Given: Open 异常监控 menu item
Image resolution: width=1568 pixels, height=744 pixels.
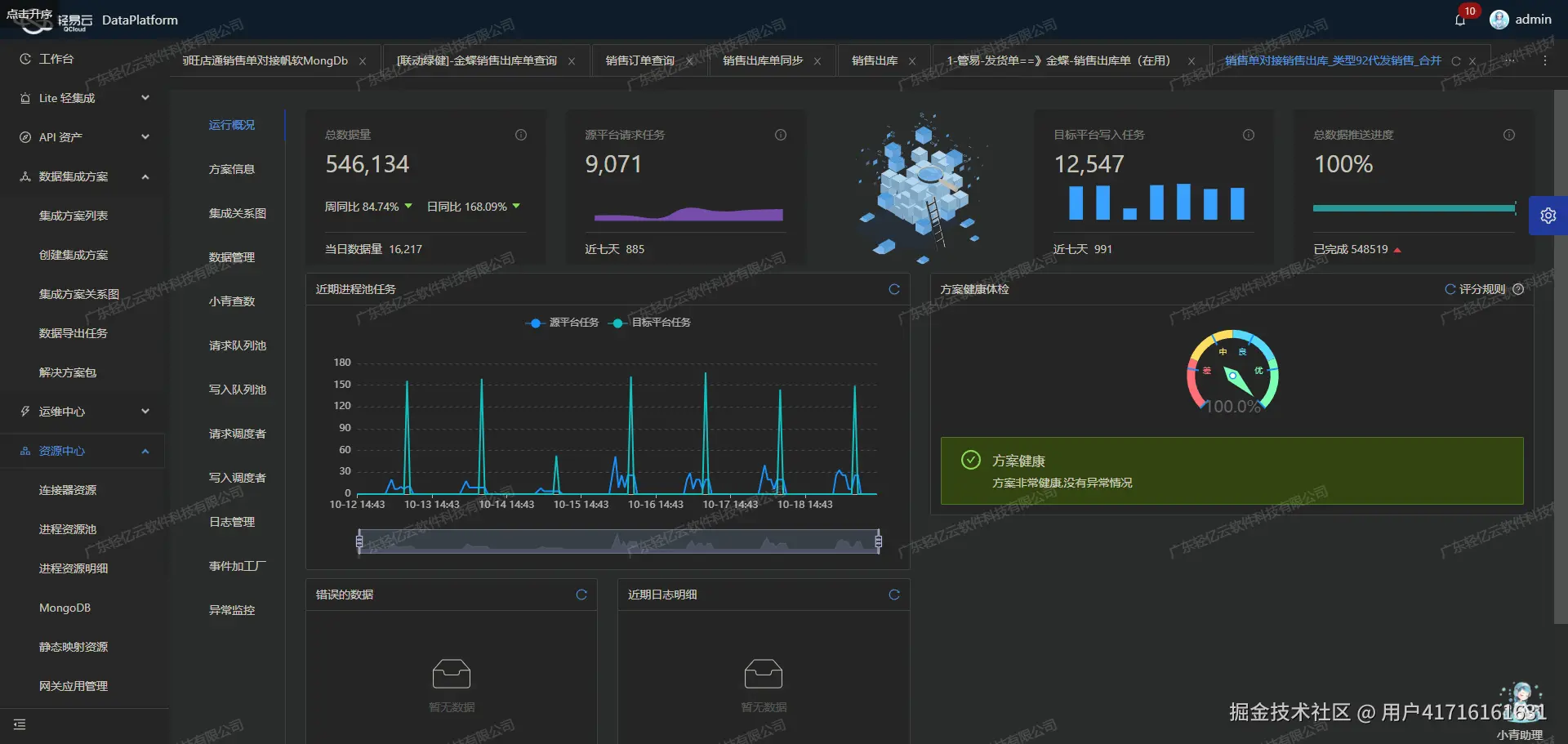Looking at the screenshot, I should coord(231,610).
